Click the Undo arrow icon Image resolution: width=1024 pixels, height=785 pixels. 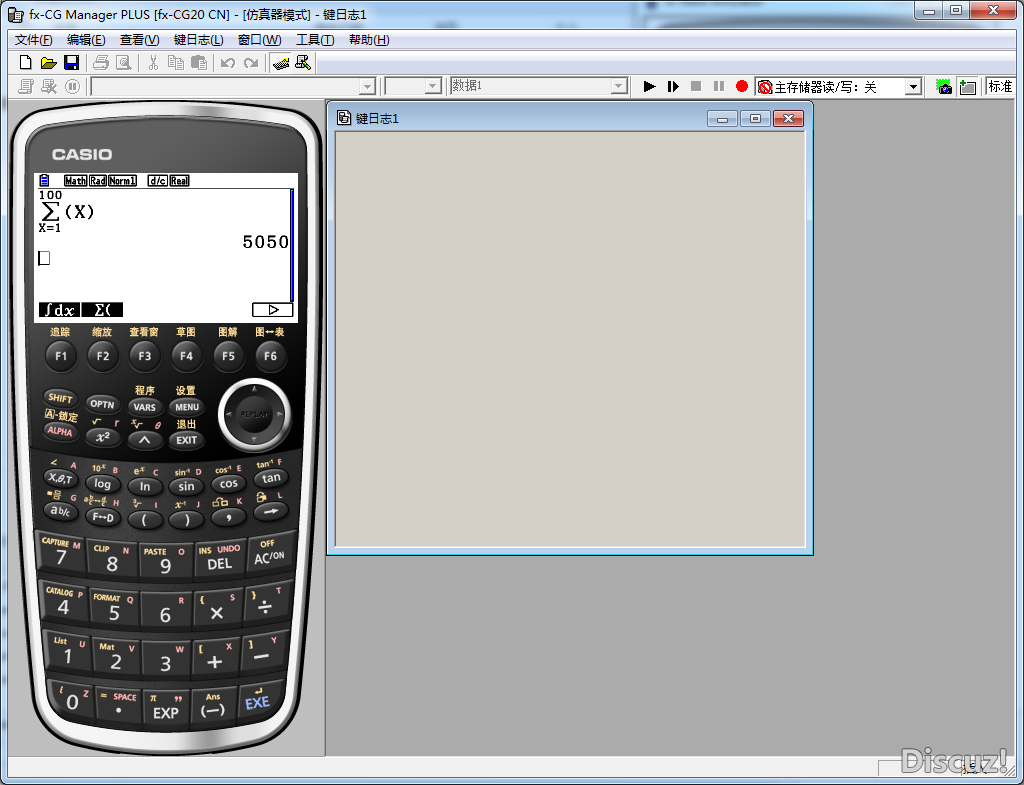tap(227, 63)
